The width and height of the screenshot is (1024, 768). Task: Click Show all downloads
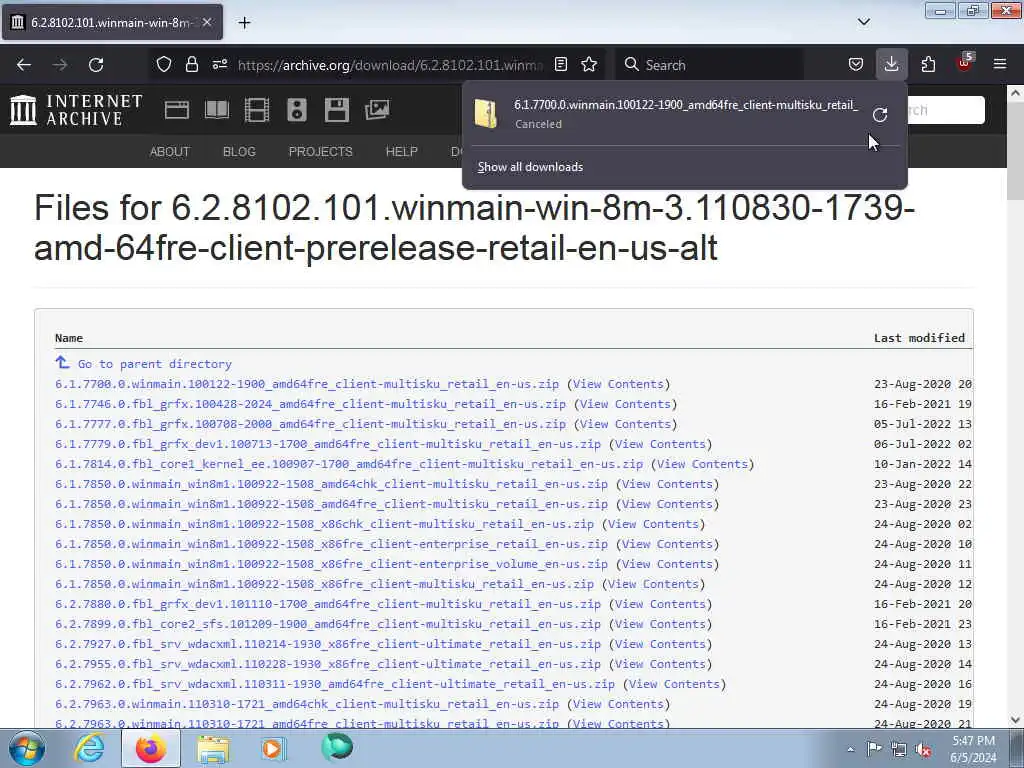530,167
